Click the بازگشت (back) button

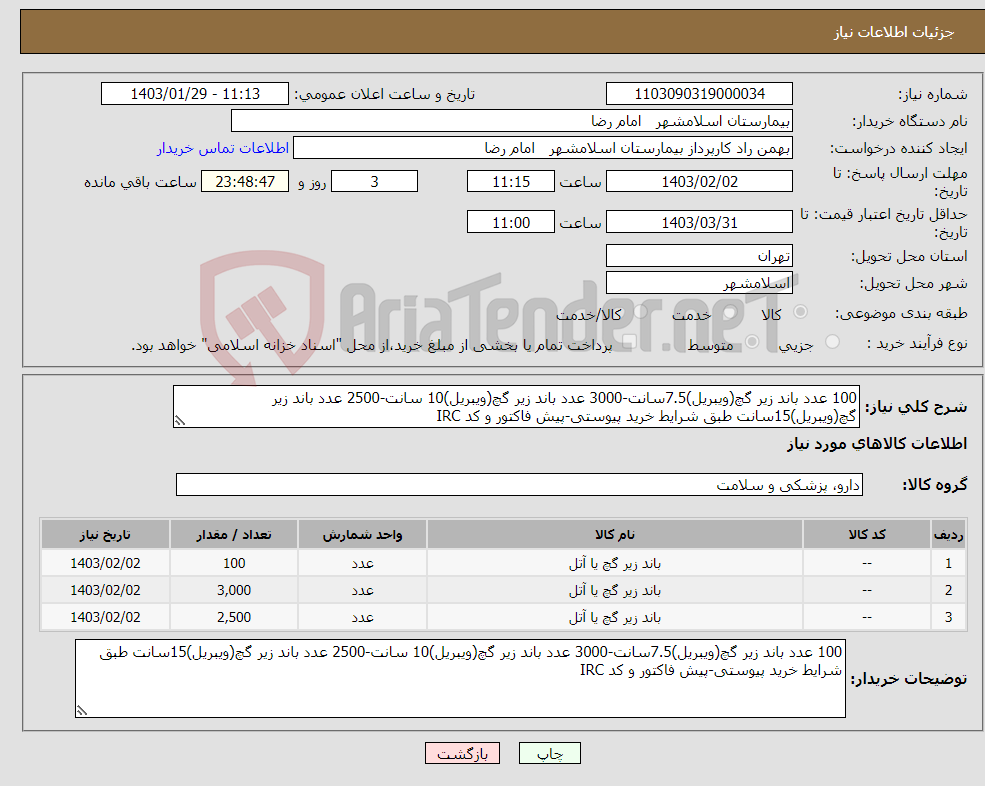(x=462, y=753)
